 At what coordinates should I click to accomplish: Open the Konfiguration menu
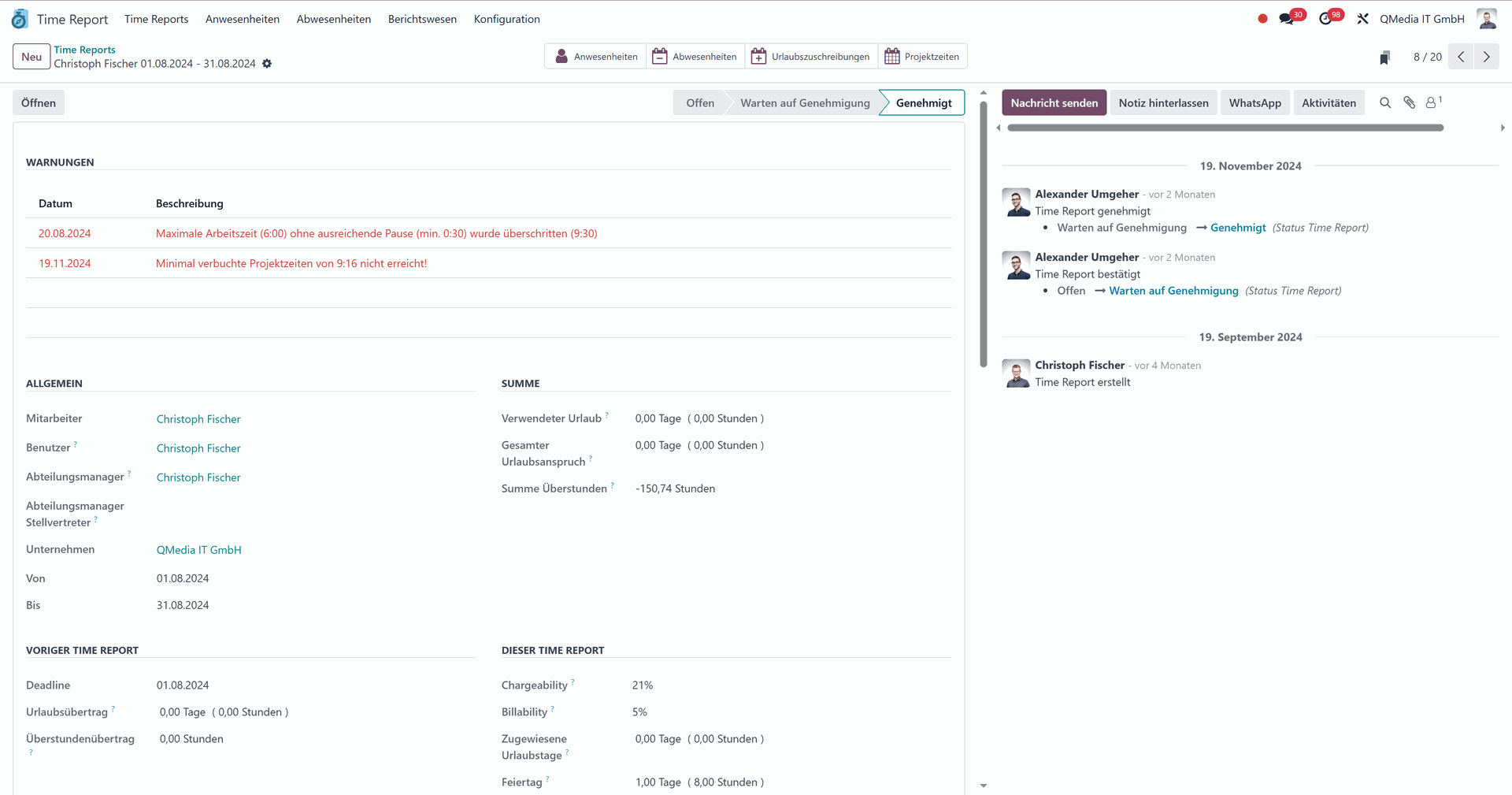tap(506, 19)
